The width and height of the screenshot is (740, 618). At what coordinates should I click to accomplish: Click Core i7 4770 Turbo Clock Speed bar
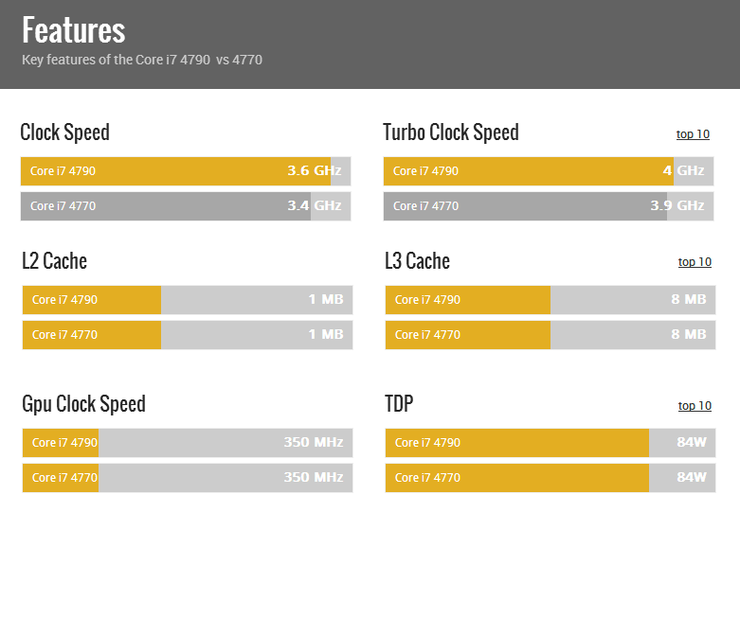point(548,206)
